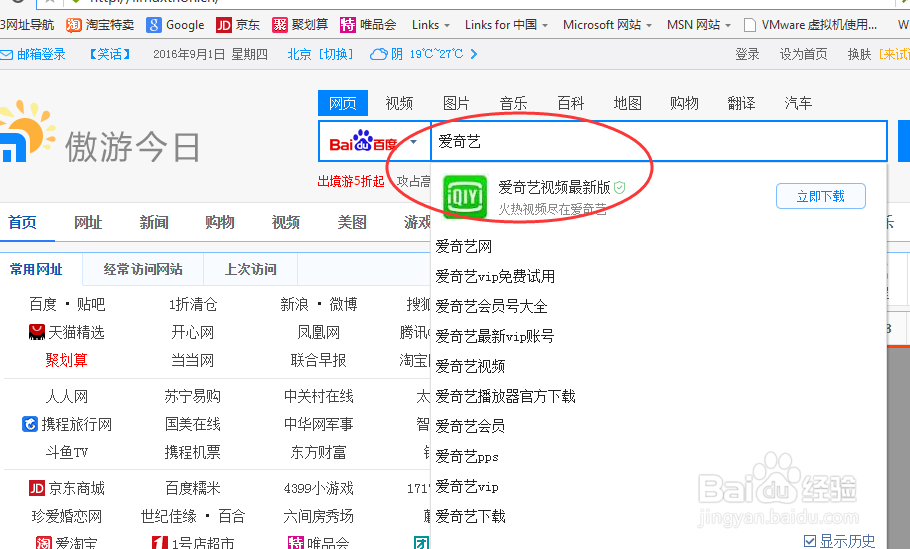The image size is (910, 549).
Task: Select the 视频 search tab
Action: 399,103
